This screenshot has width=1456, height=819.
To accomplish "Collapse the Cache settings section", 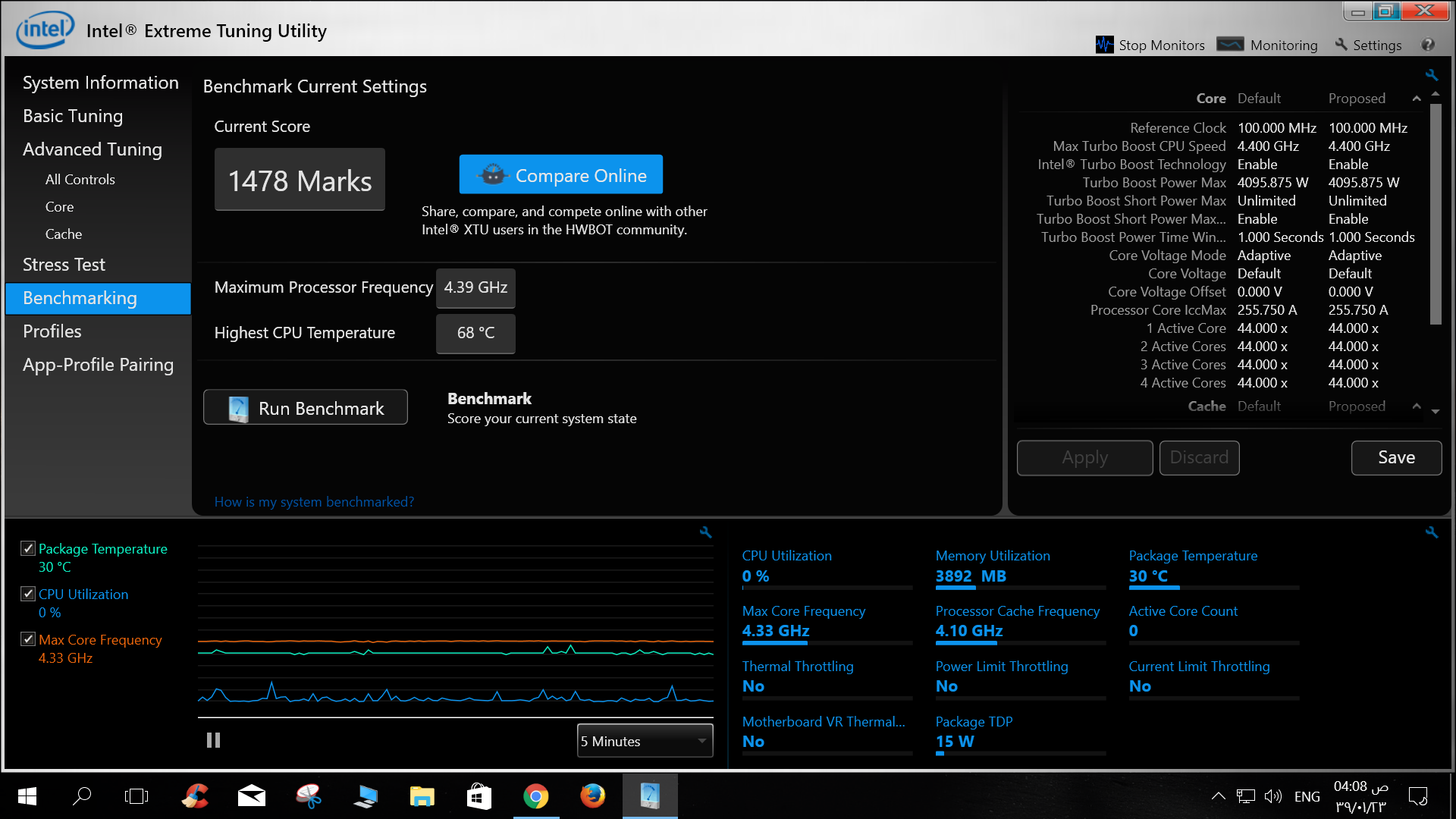I will point(1416,406).
